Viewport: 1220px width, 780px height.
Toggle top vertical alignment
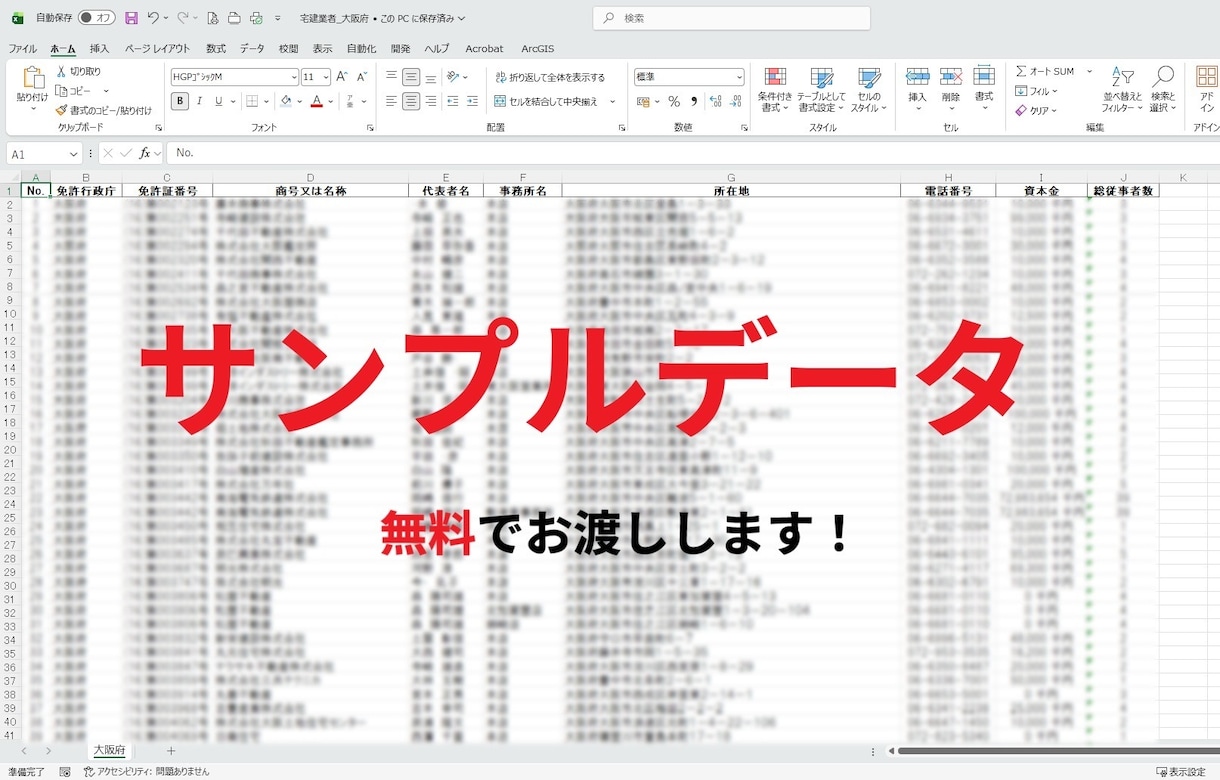391,77
